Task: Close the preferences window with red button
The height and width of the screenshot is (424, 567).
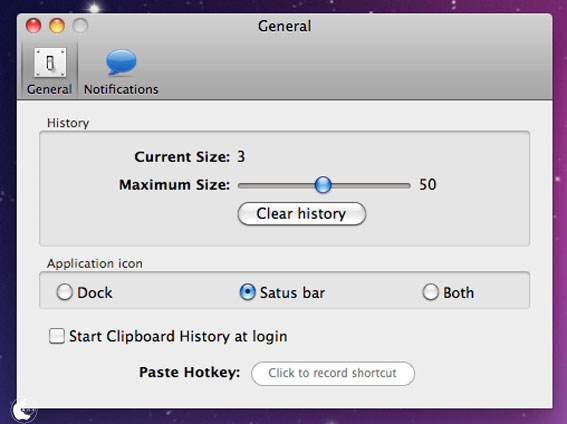Action: [x=34, y=26]
